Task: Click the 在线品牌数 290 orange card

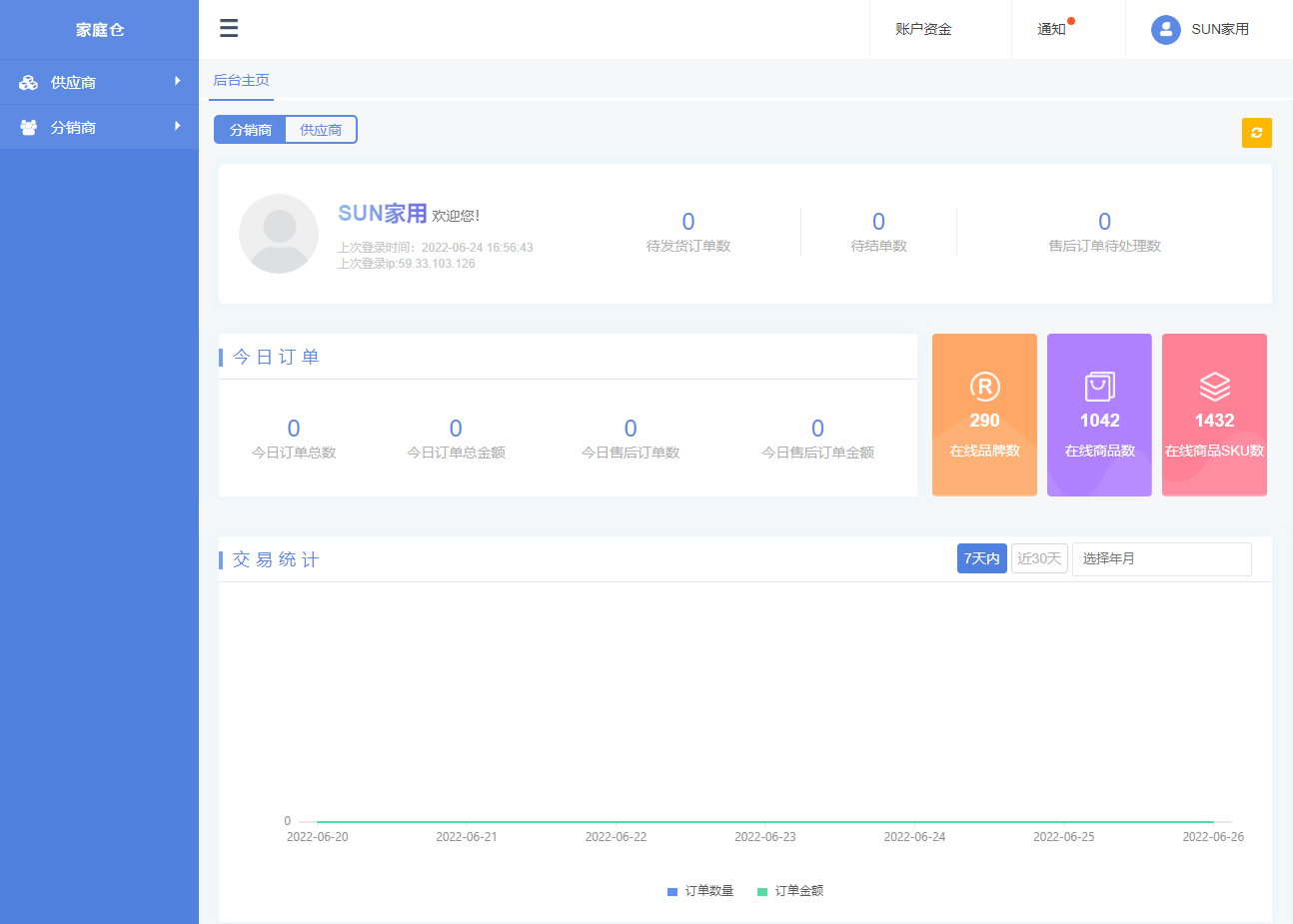Action: (984, 415)
